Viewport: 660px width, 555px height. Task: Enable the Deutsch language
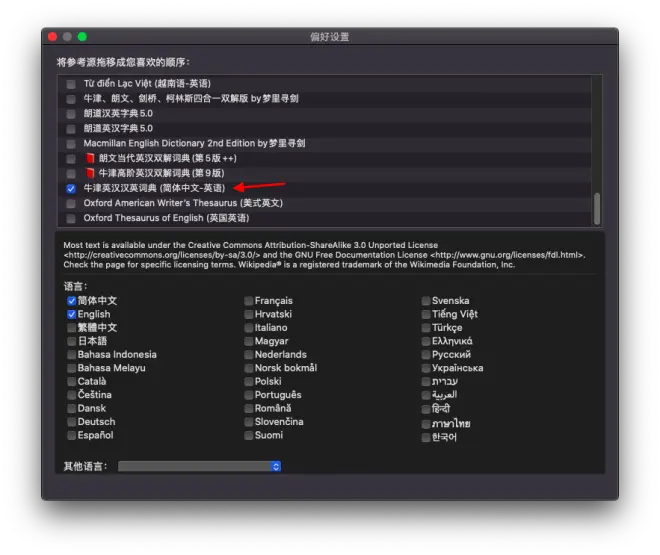72,422
